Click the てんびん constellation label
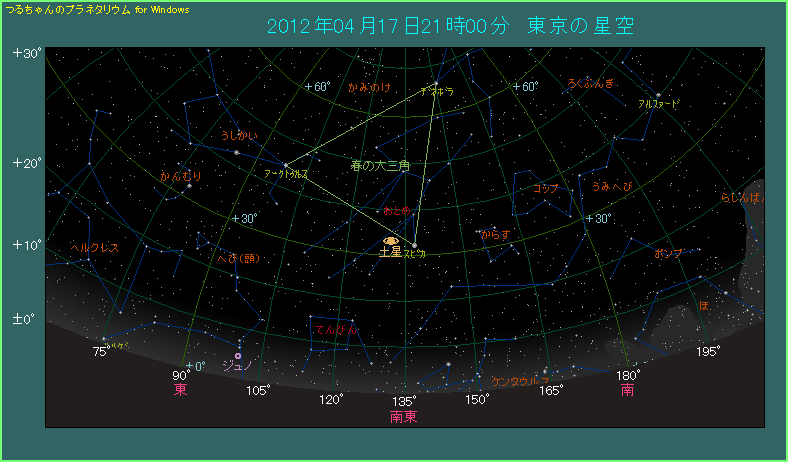This screenshot has height=462, width=788. [x=335, y=329]
